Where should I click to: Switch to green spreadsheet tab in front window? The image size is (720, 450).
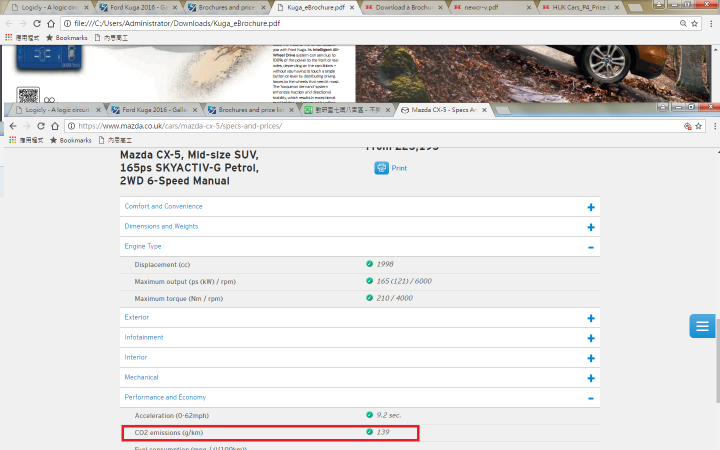click(x=347, y=110)
